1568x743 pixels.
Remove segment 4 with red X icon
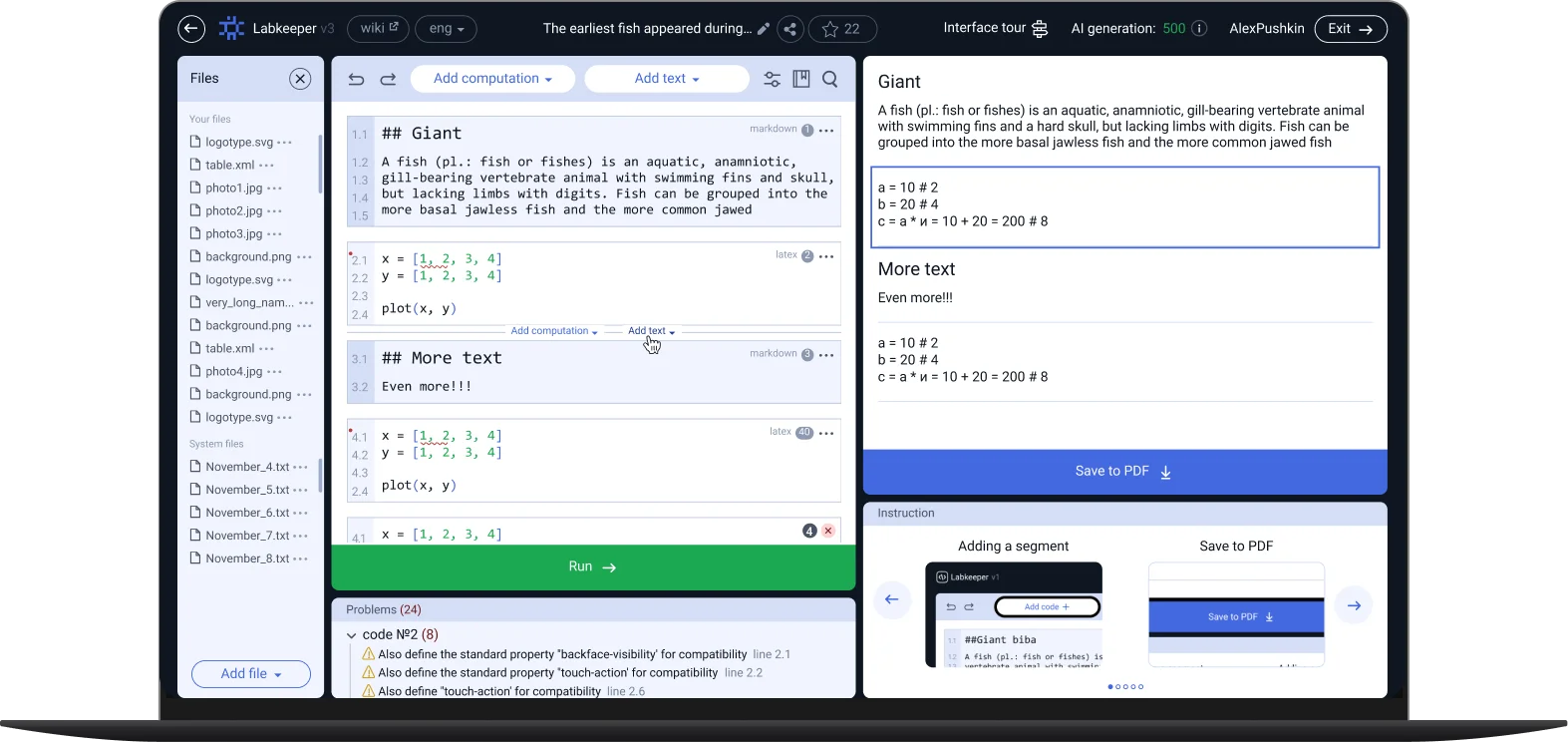click(828, 531)
